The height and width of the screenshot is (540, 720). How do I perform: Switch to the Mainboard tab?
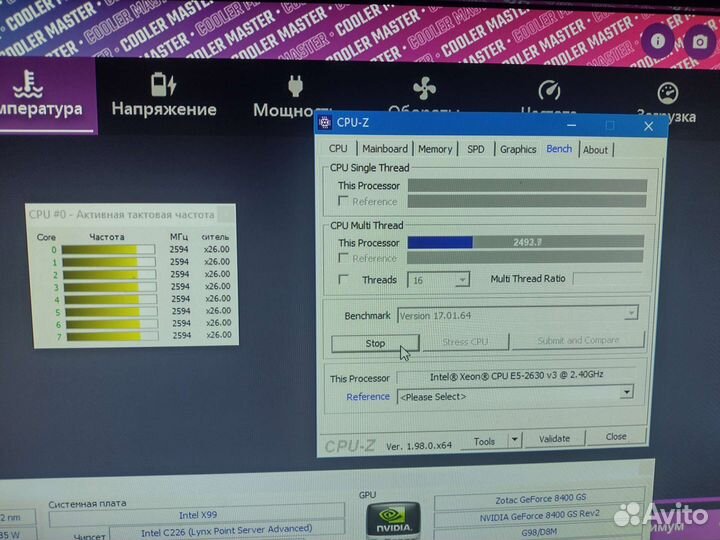[x=385, y=149]
